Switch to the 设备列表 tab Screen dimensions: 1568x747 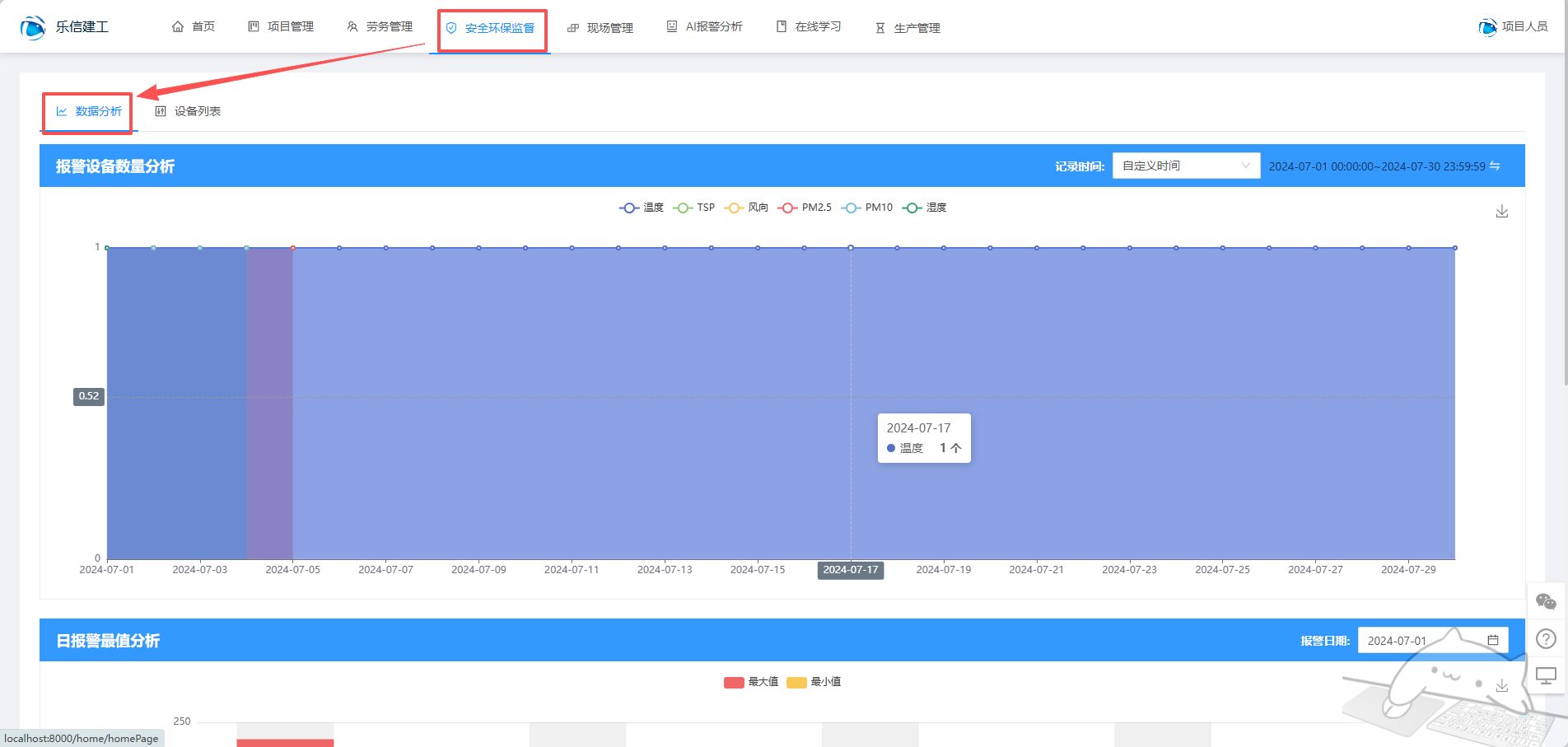tap(189, 111)
